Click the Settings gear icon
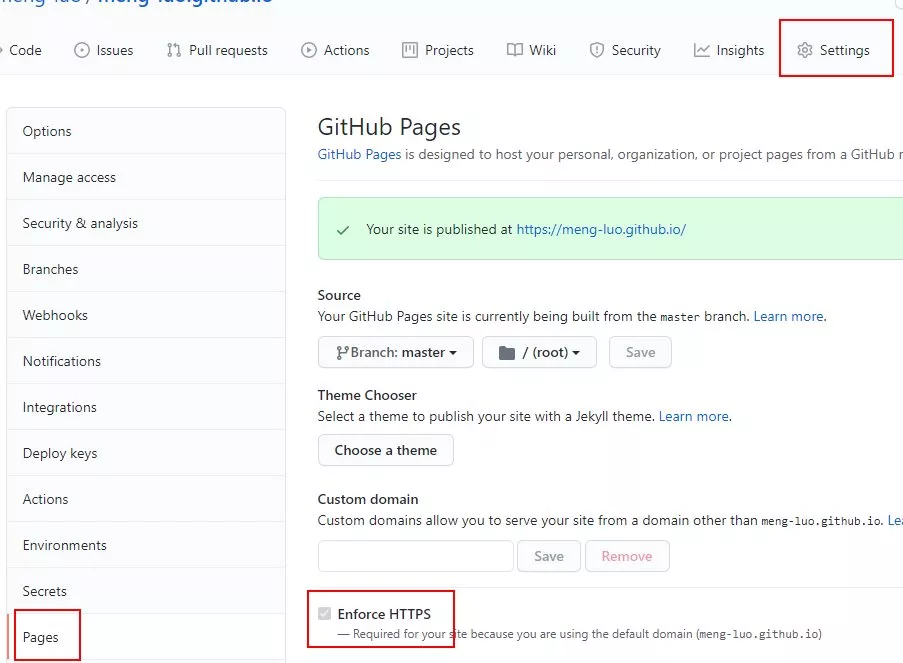 tap(805, 50)
